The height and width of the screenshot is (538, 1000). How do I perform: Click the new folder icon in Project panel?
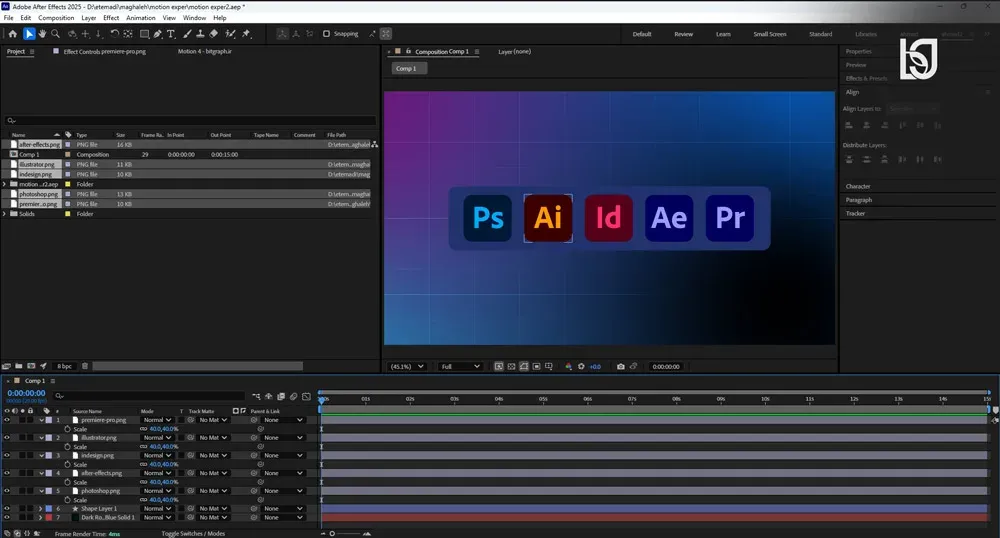coord(18,366)
